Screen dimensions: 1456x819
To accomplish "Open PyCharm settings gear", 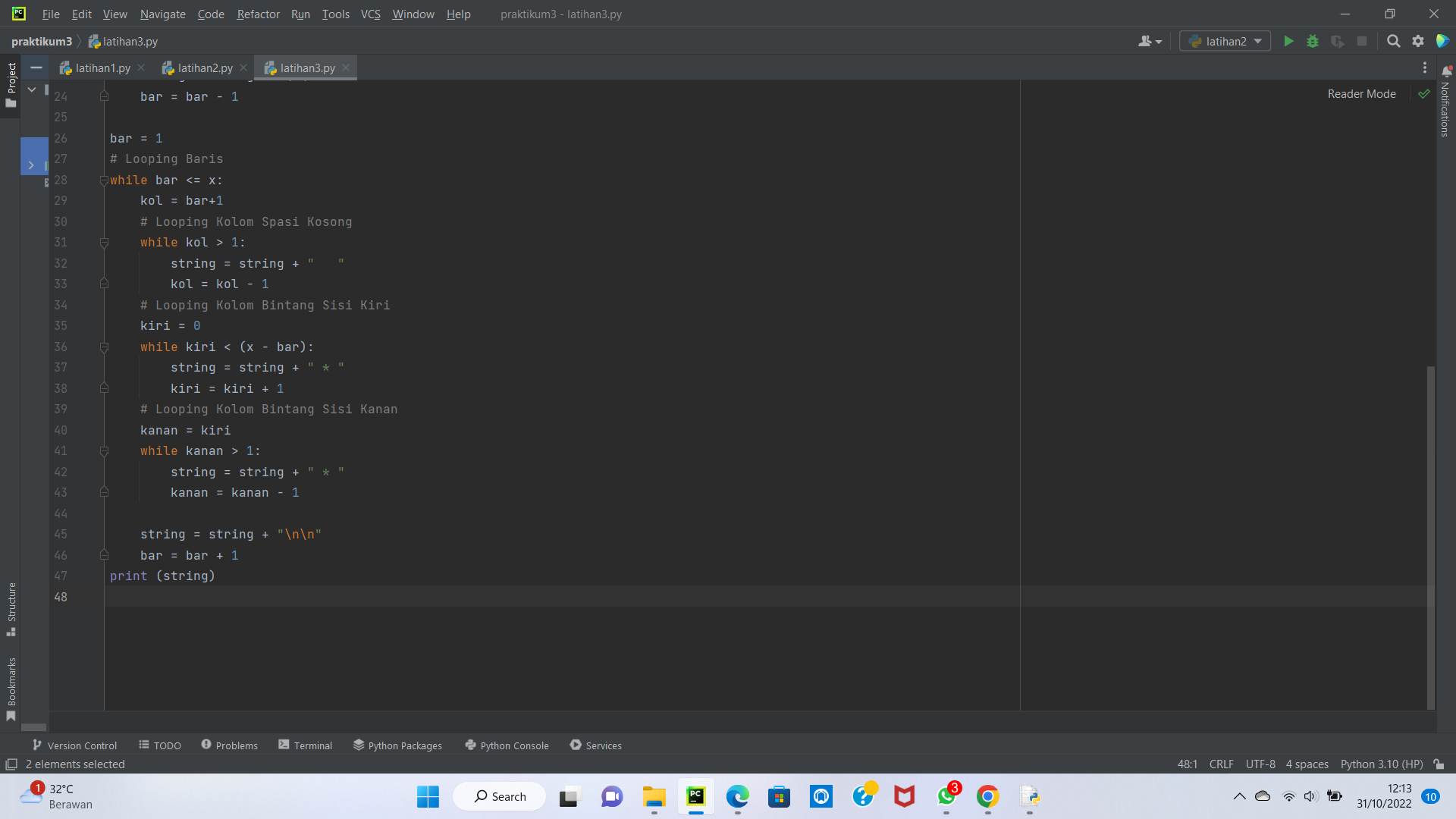I will pyautogui.click(x=1418, y=42).
